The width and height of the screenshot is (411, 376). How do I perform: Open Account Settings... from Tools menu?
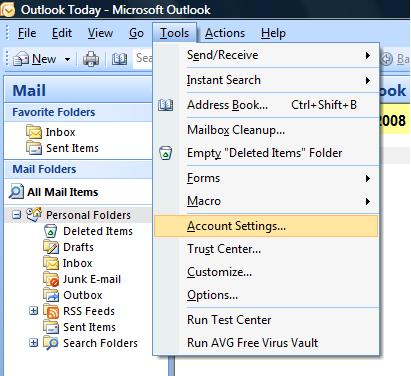point(266,226)
